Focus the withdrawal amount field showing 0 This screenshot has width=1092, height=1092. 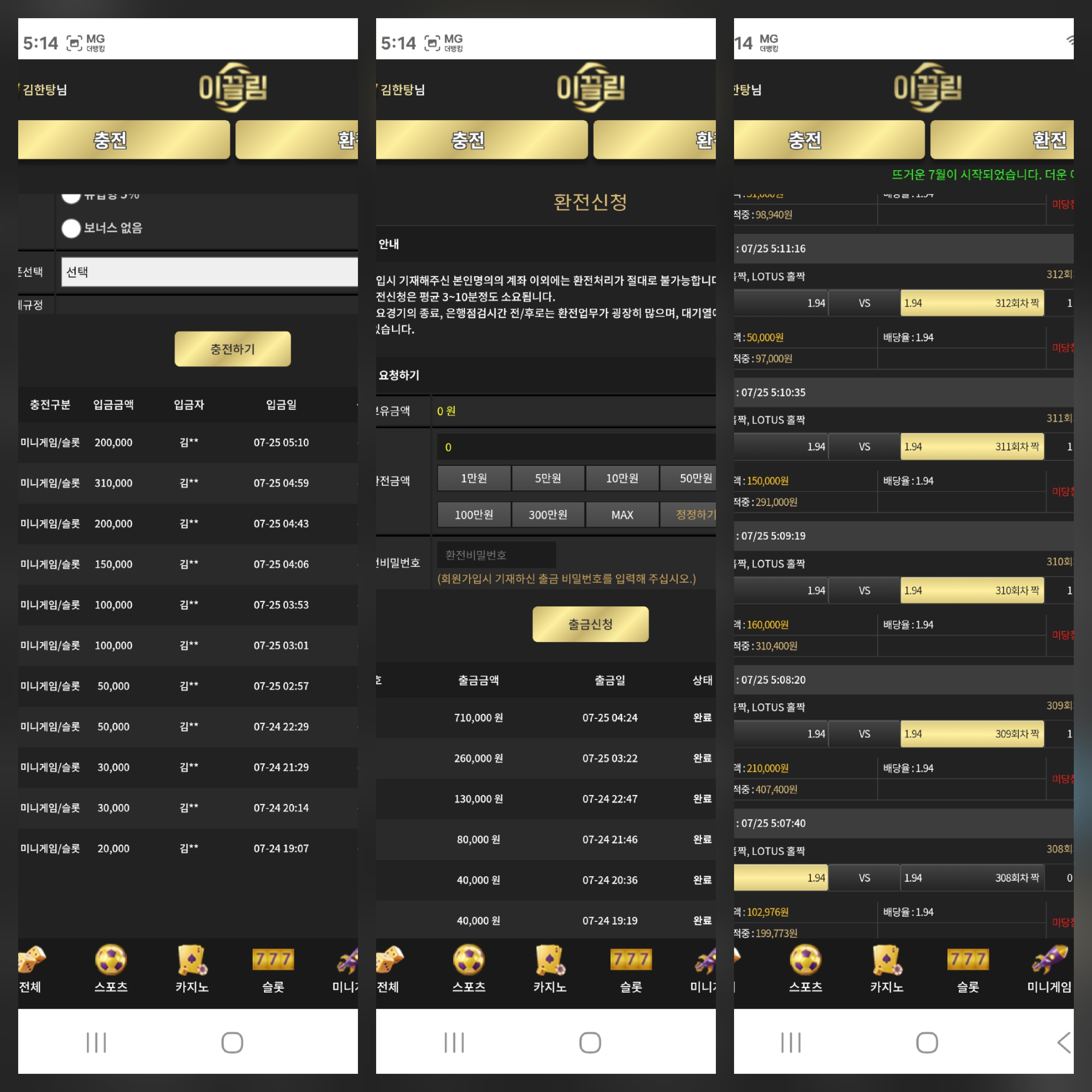[x=576, y=447]
